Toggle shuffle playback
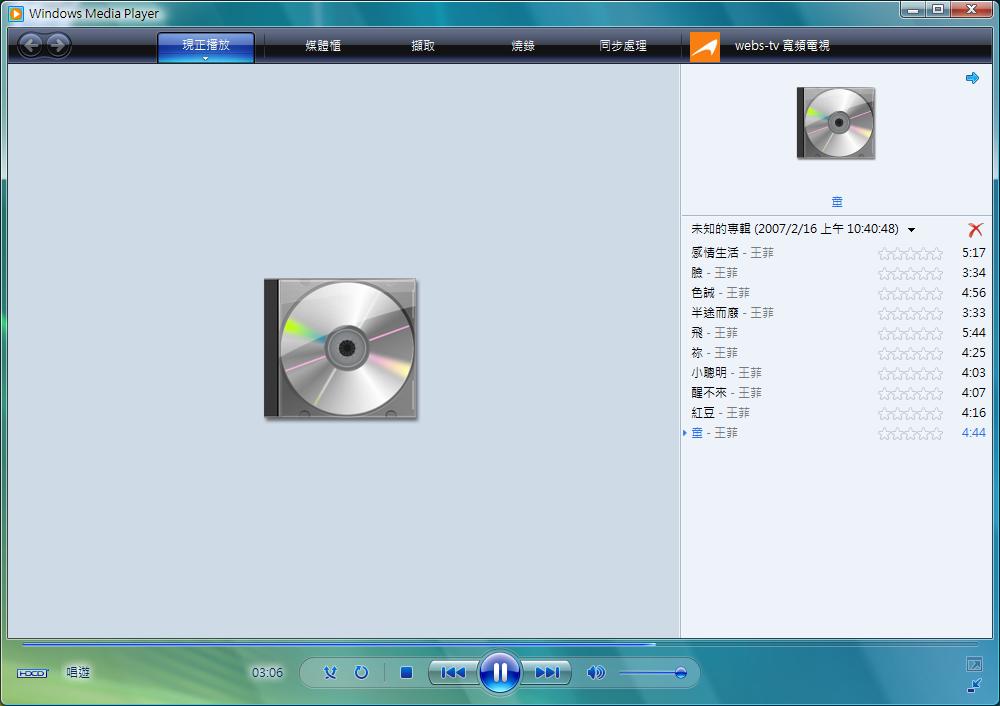1000x706 pixels. (330, 672)
